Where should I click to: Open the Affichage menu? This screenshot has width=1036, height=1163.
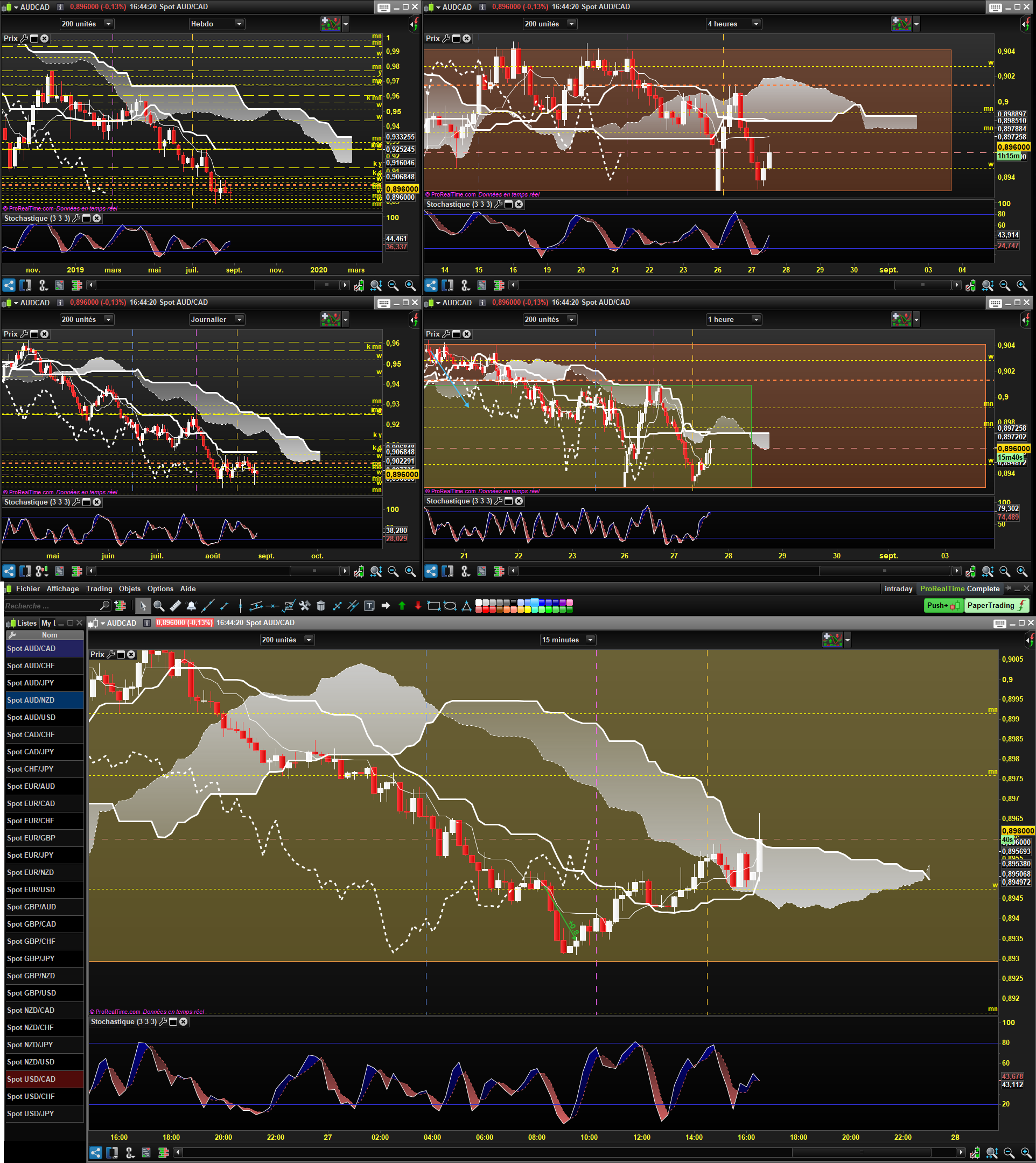[x=62, y=588]
